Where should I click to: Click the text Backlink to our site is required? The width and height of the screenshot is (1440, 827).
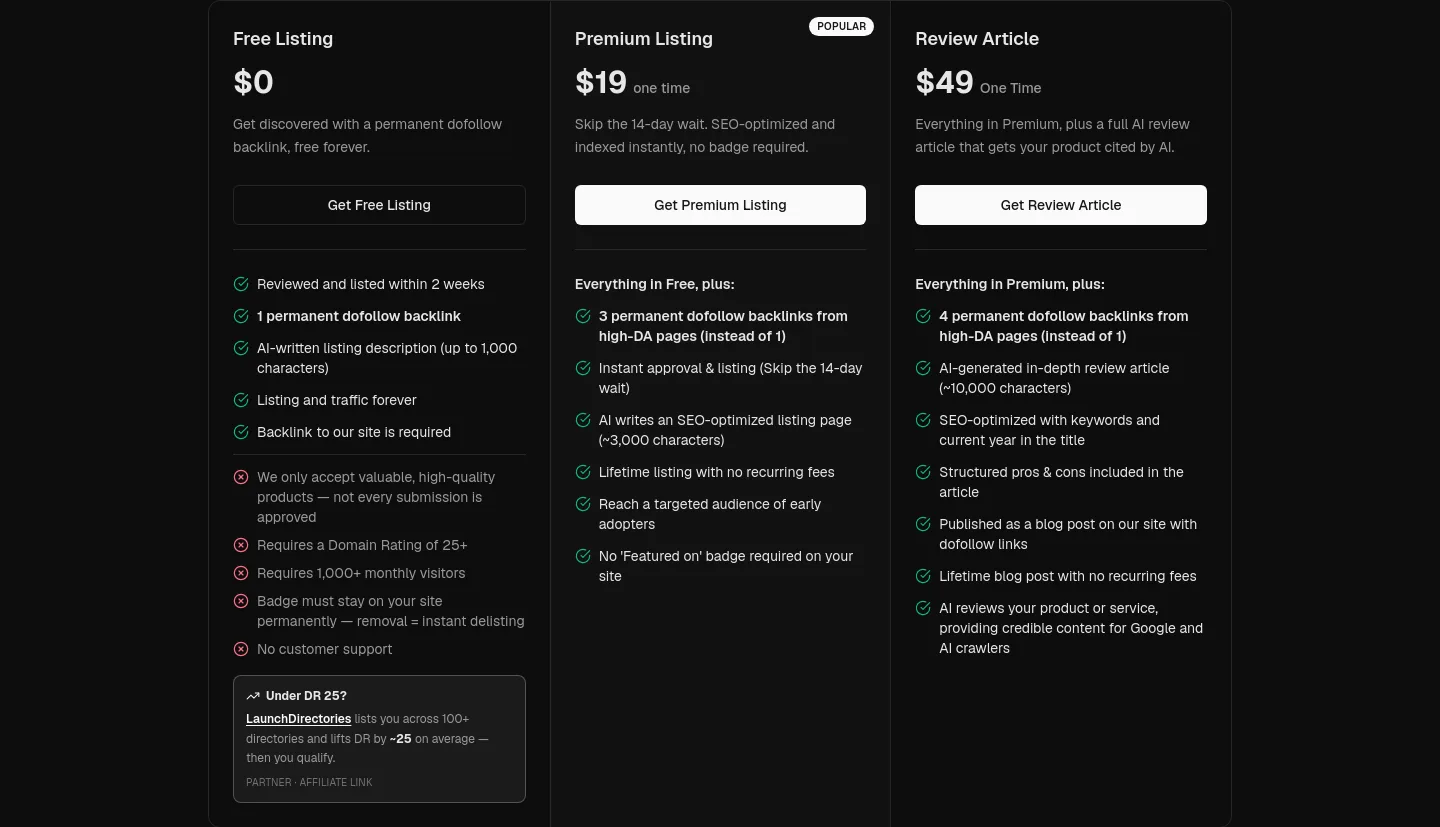point(354,432)
